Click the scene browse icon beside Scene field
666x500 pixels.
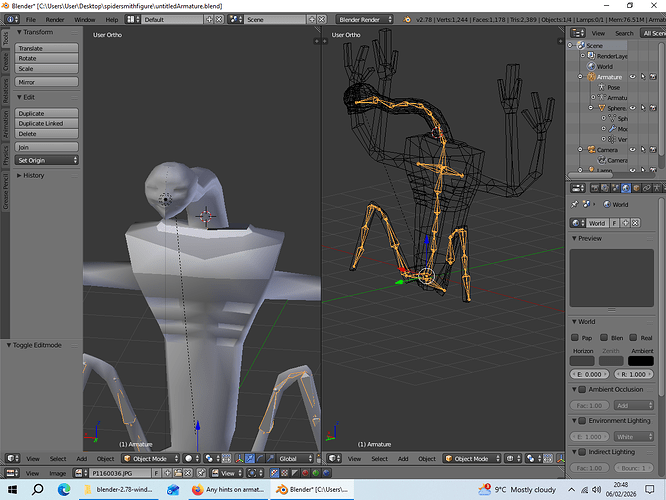[235, 19]
